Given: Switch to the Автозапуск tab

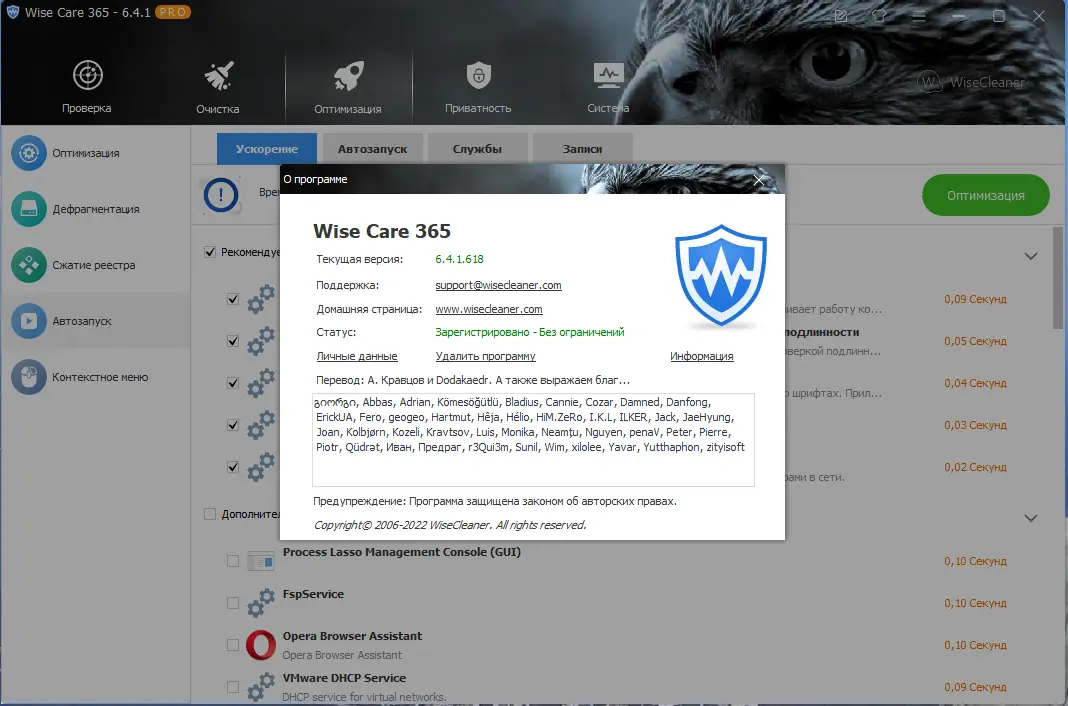Looking at the screenshot, I should pyautogui.click(x=373, y=148).
